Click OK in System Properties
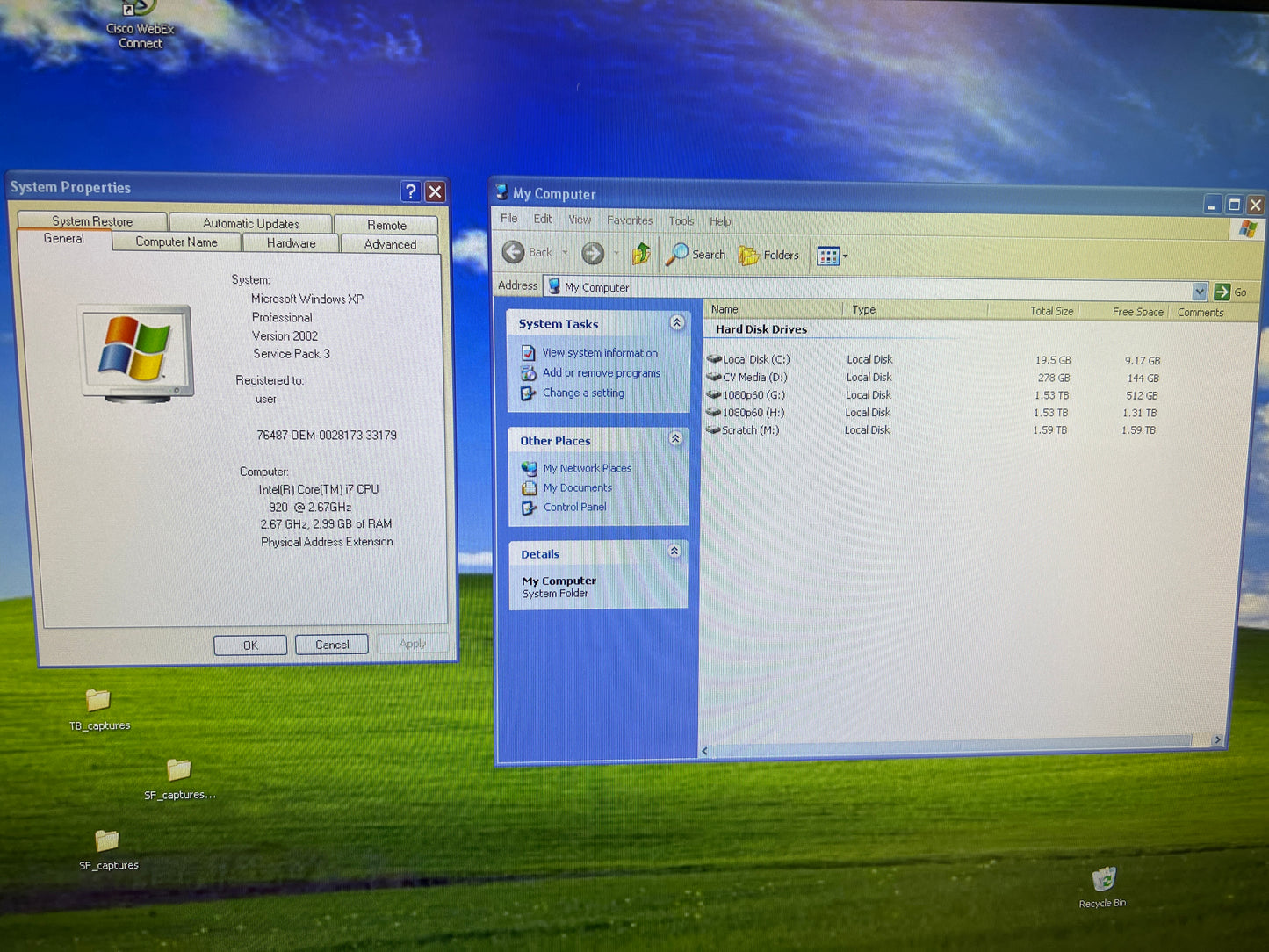This screenshot has height=952, width=1269. click(250, 645)
